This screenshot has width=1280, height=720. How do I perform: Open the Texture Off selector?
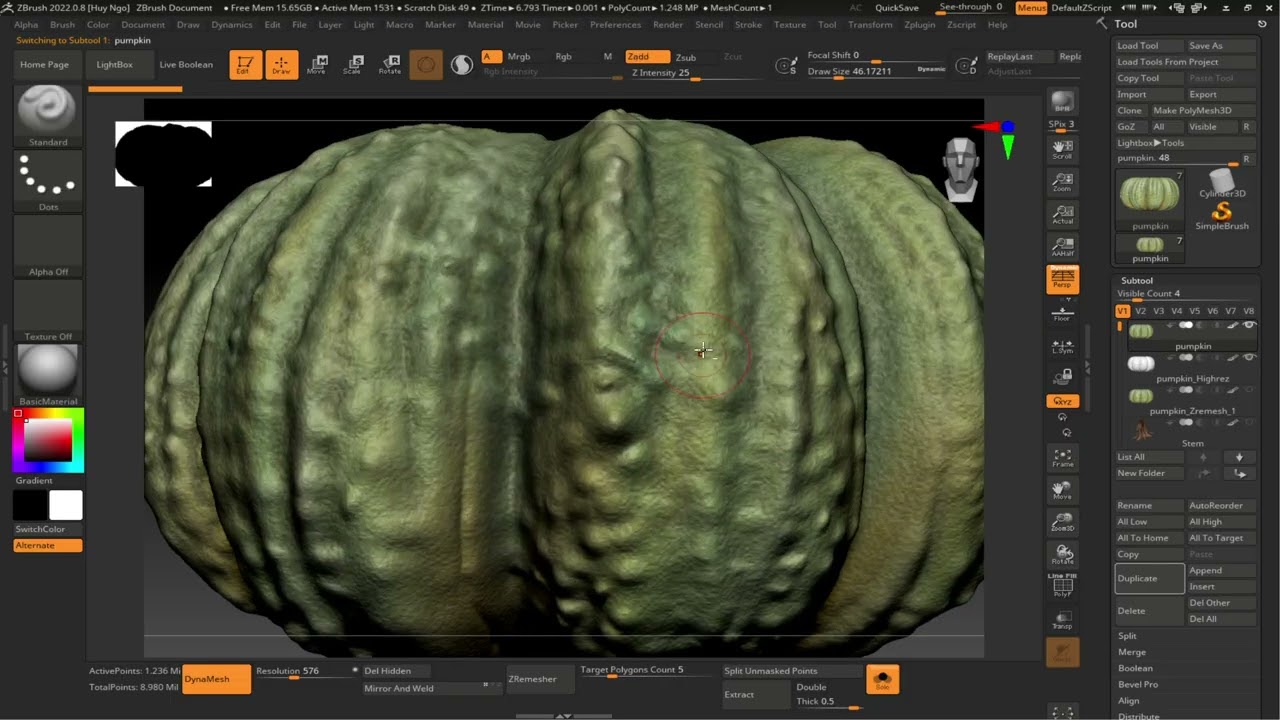tap(48, 310)
